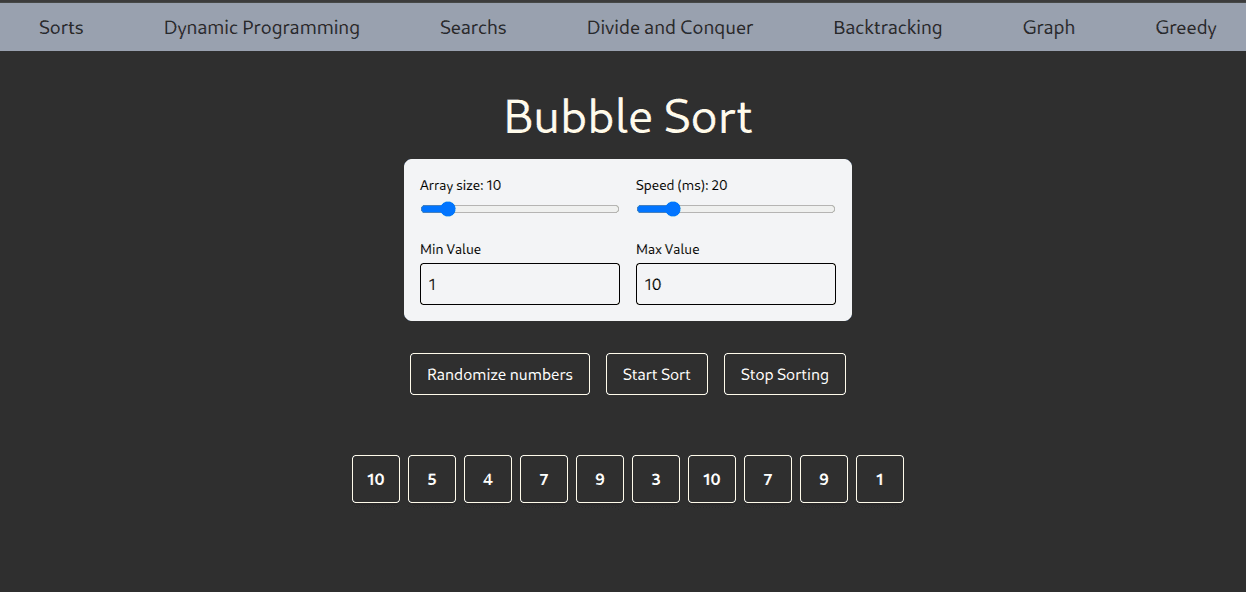Open the Backtracking category
This screenshot has height=592, width=1246.
pyautogui.click(x=887, y=27)
